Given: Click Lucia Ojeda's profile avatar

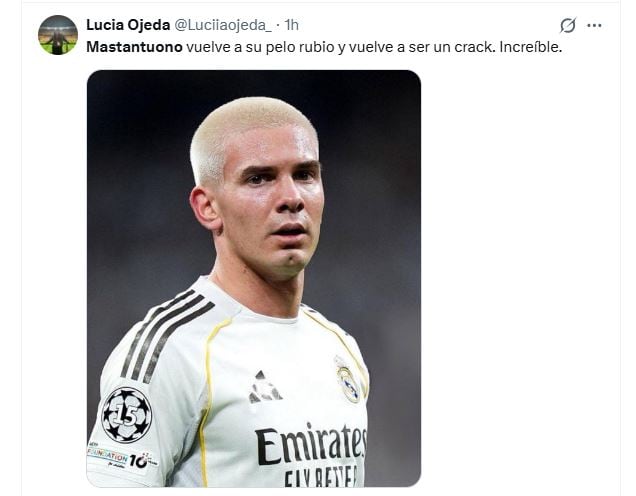Looking at the screenshot, I should (x=58, y=35).
